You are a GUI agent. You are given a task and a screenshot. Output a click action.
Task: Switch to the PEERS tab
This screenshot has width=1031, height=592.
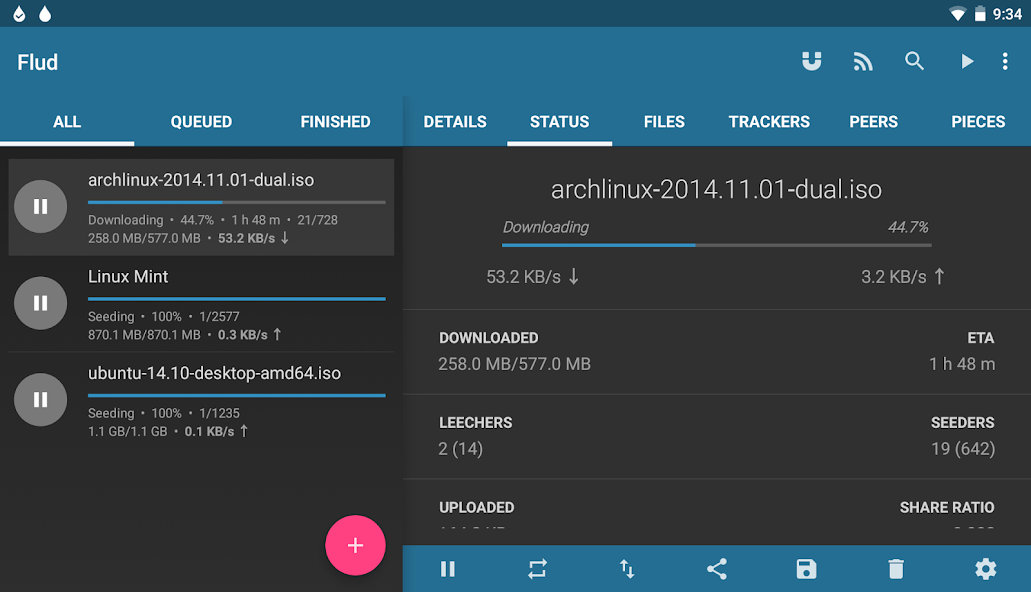click(873, 121)
